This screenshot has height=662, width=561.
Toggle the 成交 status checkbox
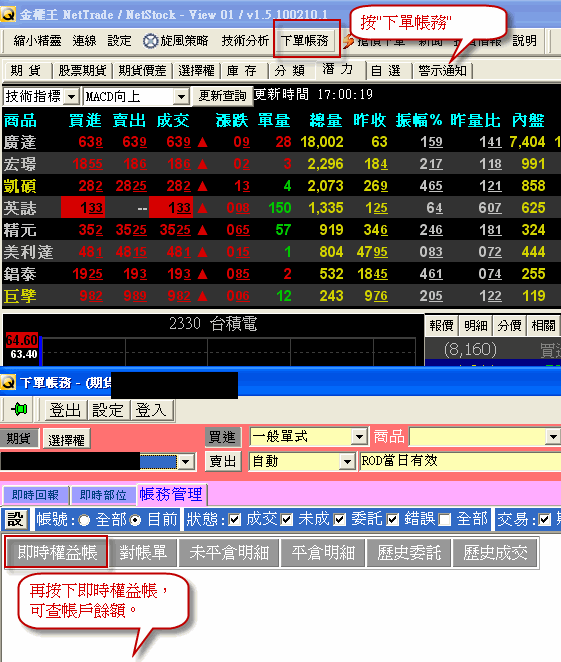(235, 520)
